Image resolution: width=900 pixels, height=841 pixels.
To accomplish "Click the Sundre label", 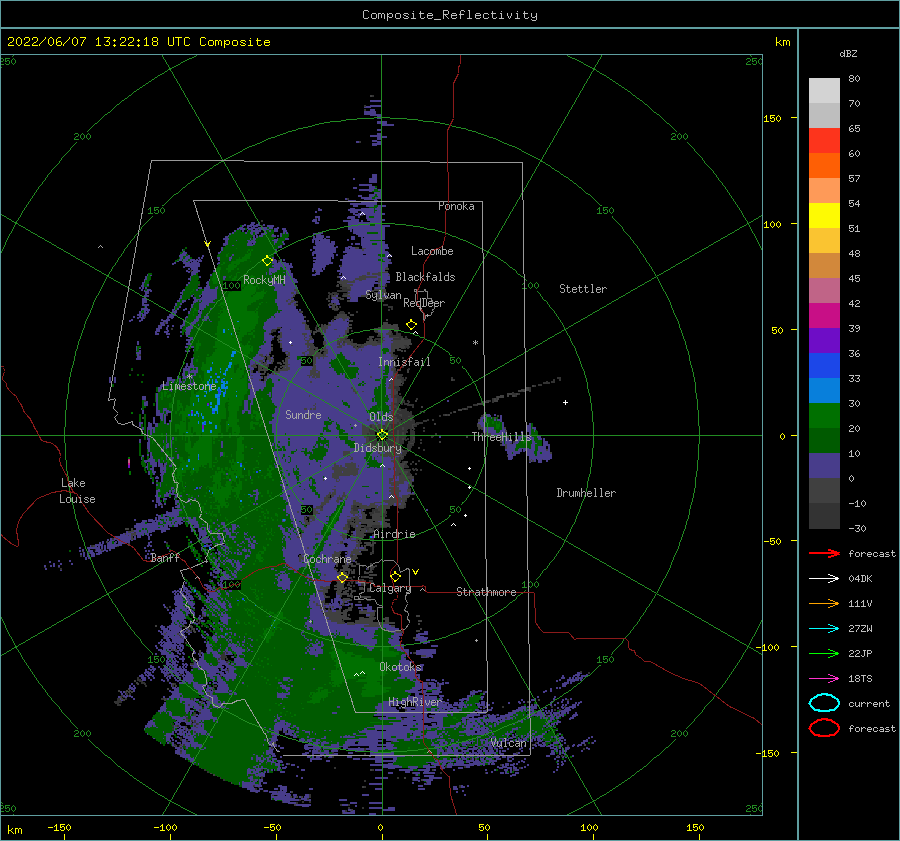I will click(303, 414).
